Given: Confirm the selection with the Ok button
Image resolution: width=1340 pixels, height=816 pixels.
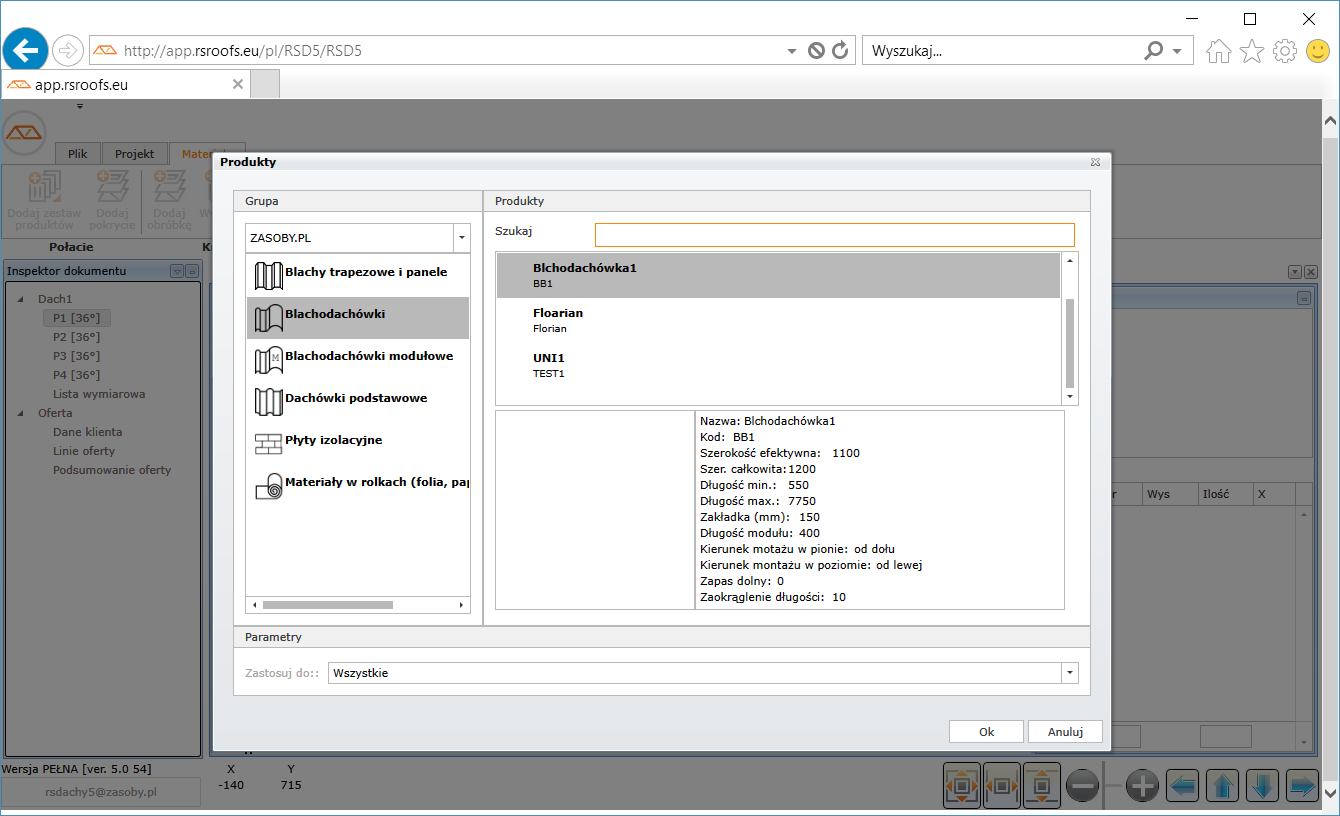Looking at the screenshot, I should pyautogui.click(x=986, y=732).
